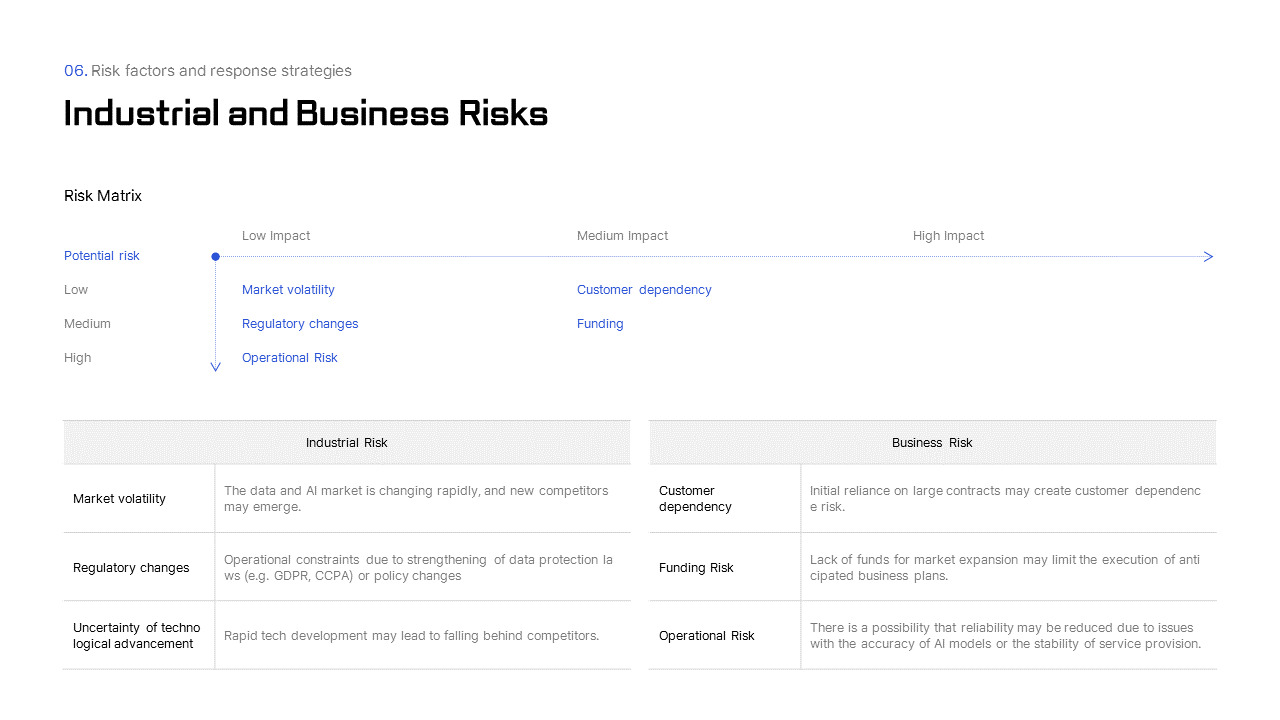
Task: Click blue "Regulatory changes" in the risk matrix
Action: [300, 324]
